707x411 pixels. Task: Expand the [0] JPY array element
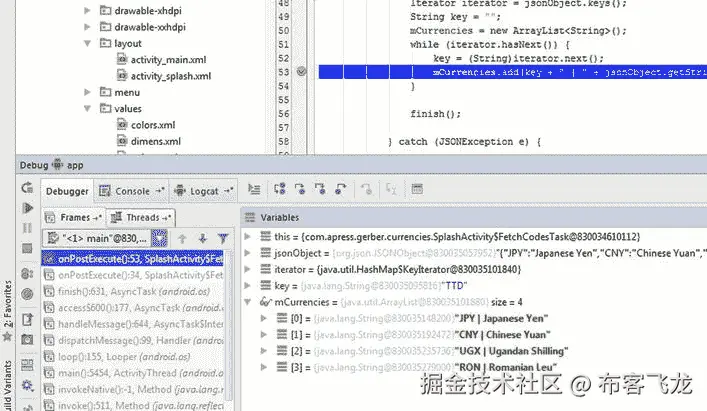[264, 318]
